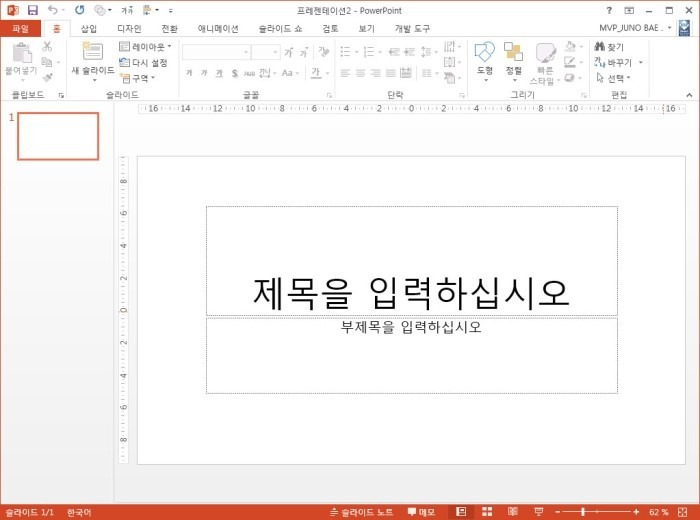The width and height of the screenshot is (700, 520).
Task: Switch to the Design (디자인) tab
Action: pyautogui.click(x=129, y=29)
